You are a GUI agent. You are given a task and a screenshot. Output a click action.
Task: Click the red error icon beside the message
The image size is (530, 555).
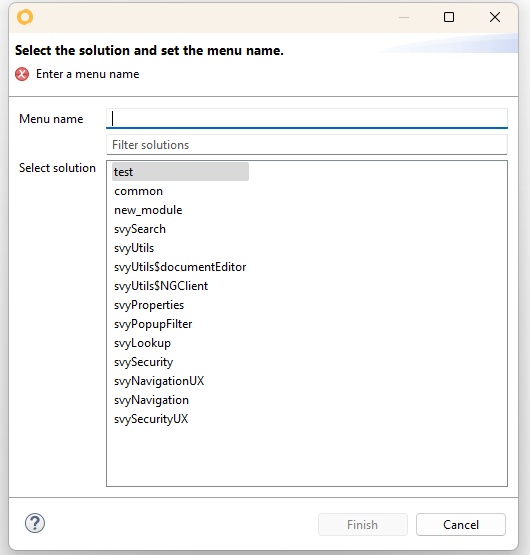(x=22, y=74)
